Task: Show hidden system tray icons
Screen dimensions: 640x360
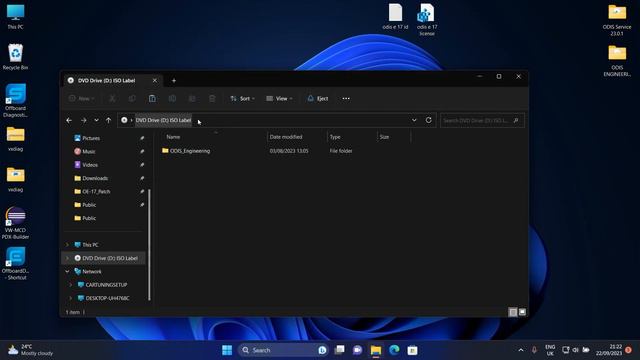Action: [521, 350]
